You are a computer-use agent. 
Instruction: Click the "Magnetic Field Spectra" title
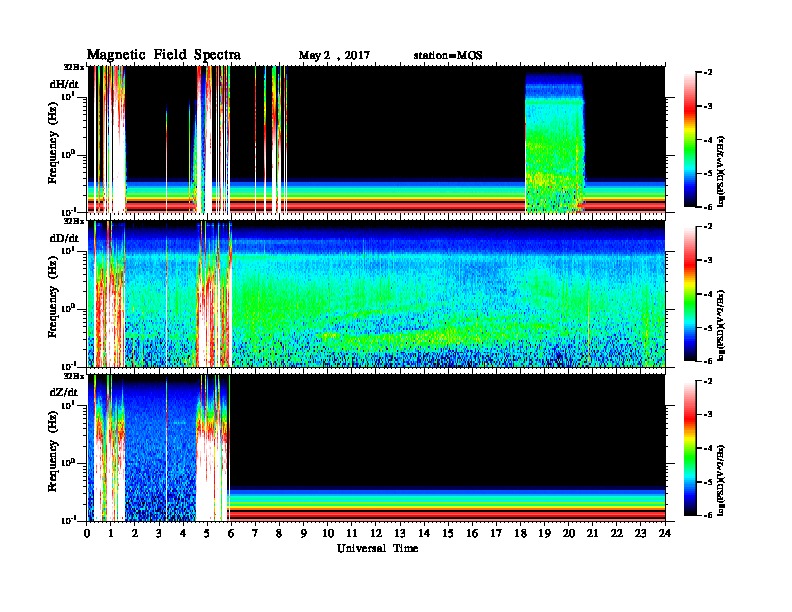[x=164, y=55]
